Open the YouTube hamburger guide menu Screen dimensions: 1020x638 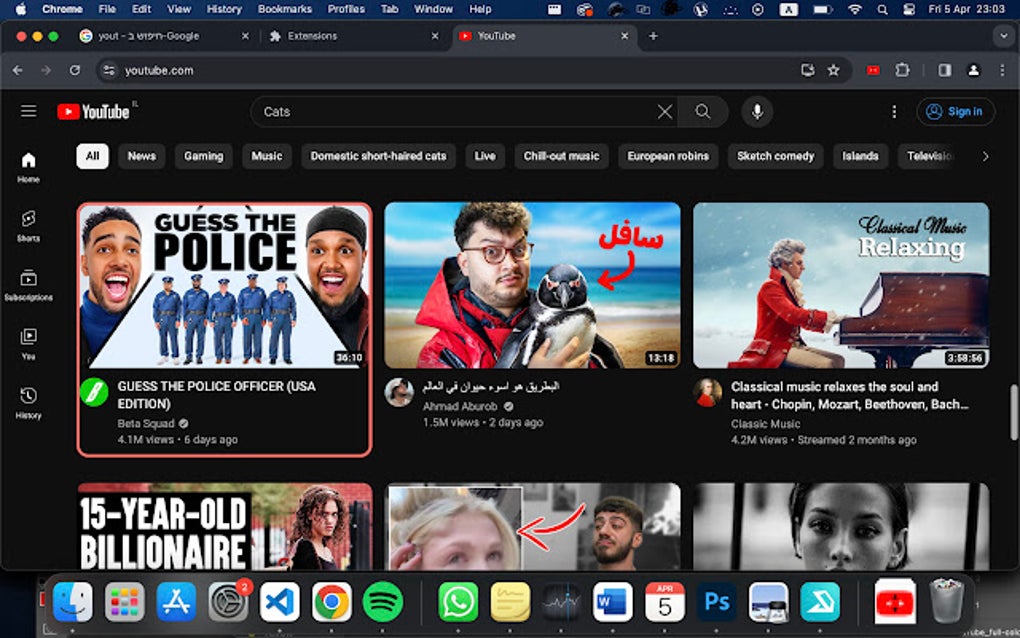(28, 111)
